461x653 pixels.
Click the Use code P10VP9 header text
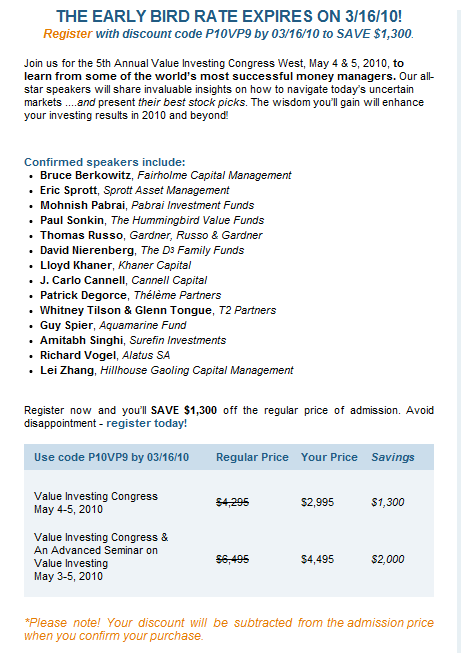tap(112, 457)
